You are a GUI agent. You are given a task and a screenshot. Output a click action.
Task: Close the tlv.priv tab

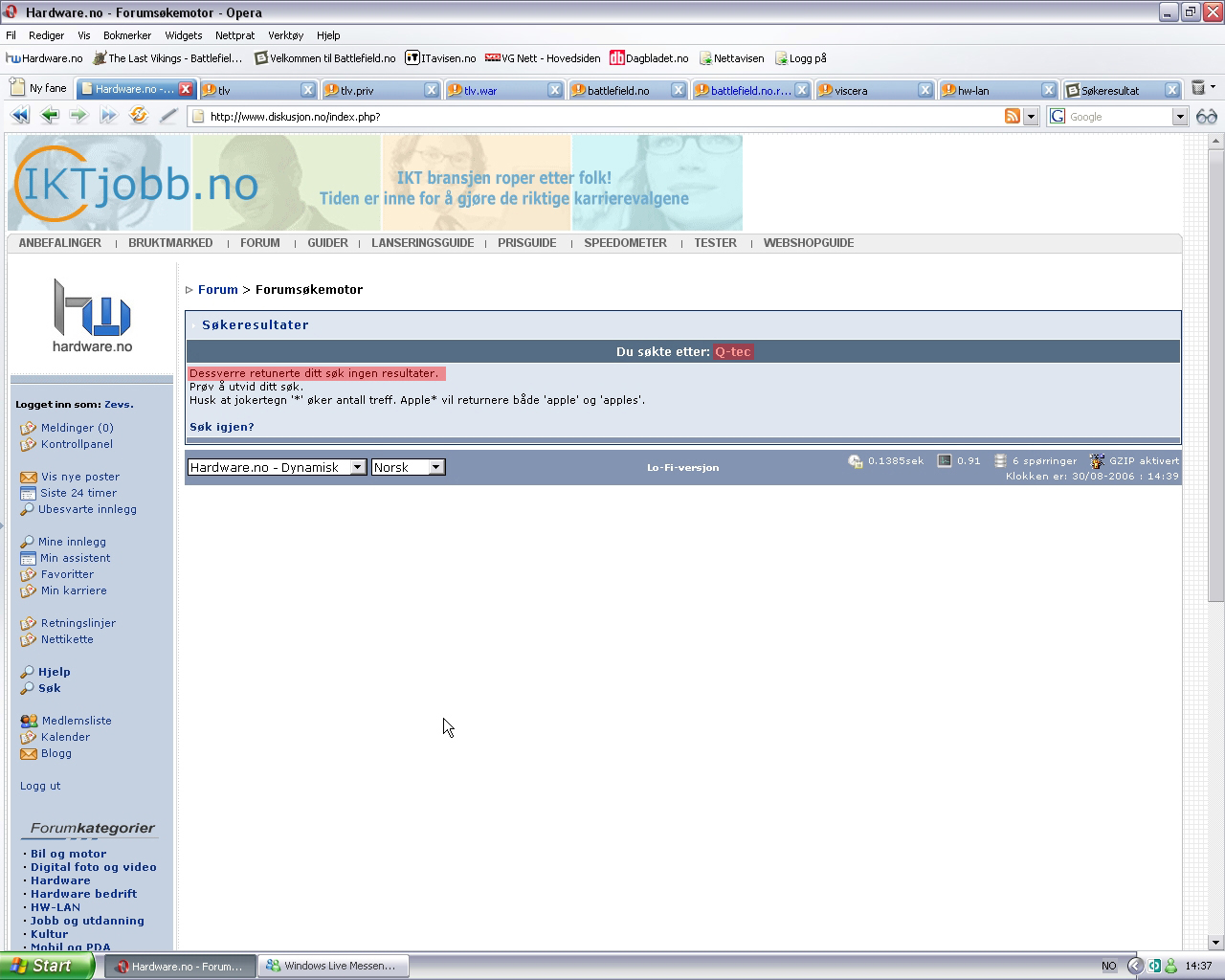pyautogui.click(x=432, y=90)
